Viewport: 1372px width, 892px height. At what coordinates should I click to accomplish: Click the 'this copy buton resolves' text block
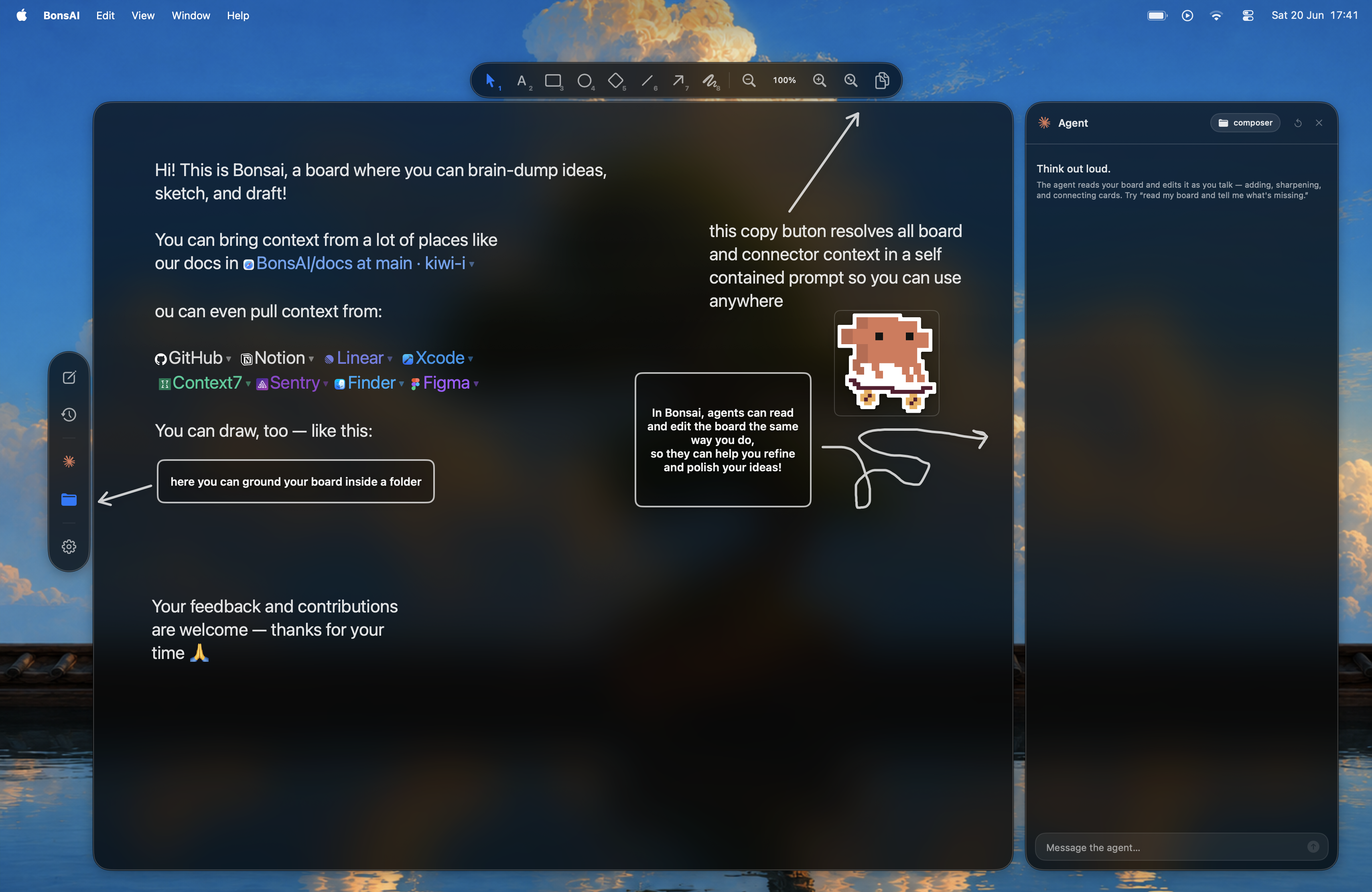(x=835, y=266)
